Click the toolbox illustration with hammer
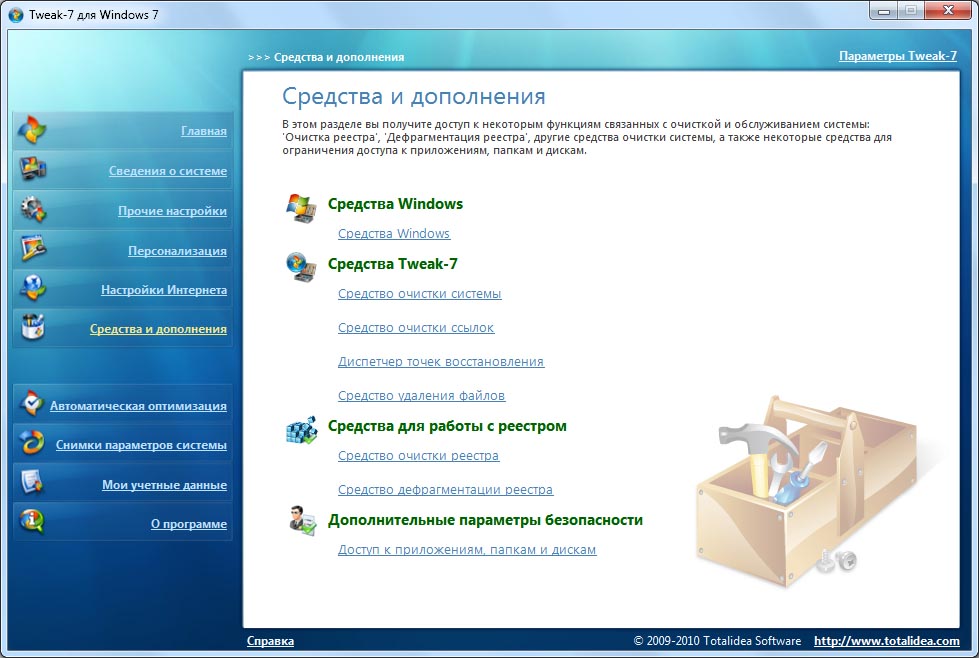 [805, 490]
